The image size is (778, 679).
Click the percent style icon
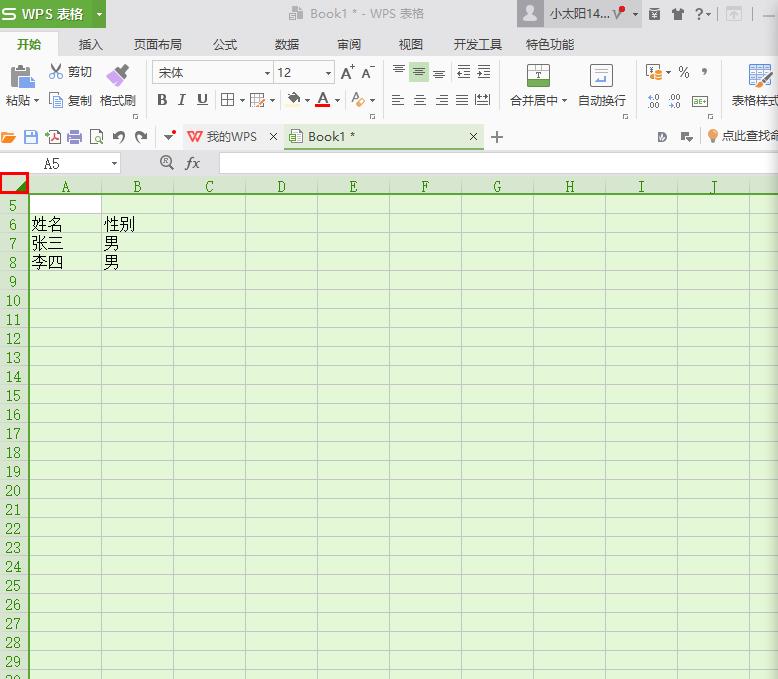pos(684,72)
